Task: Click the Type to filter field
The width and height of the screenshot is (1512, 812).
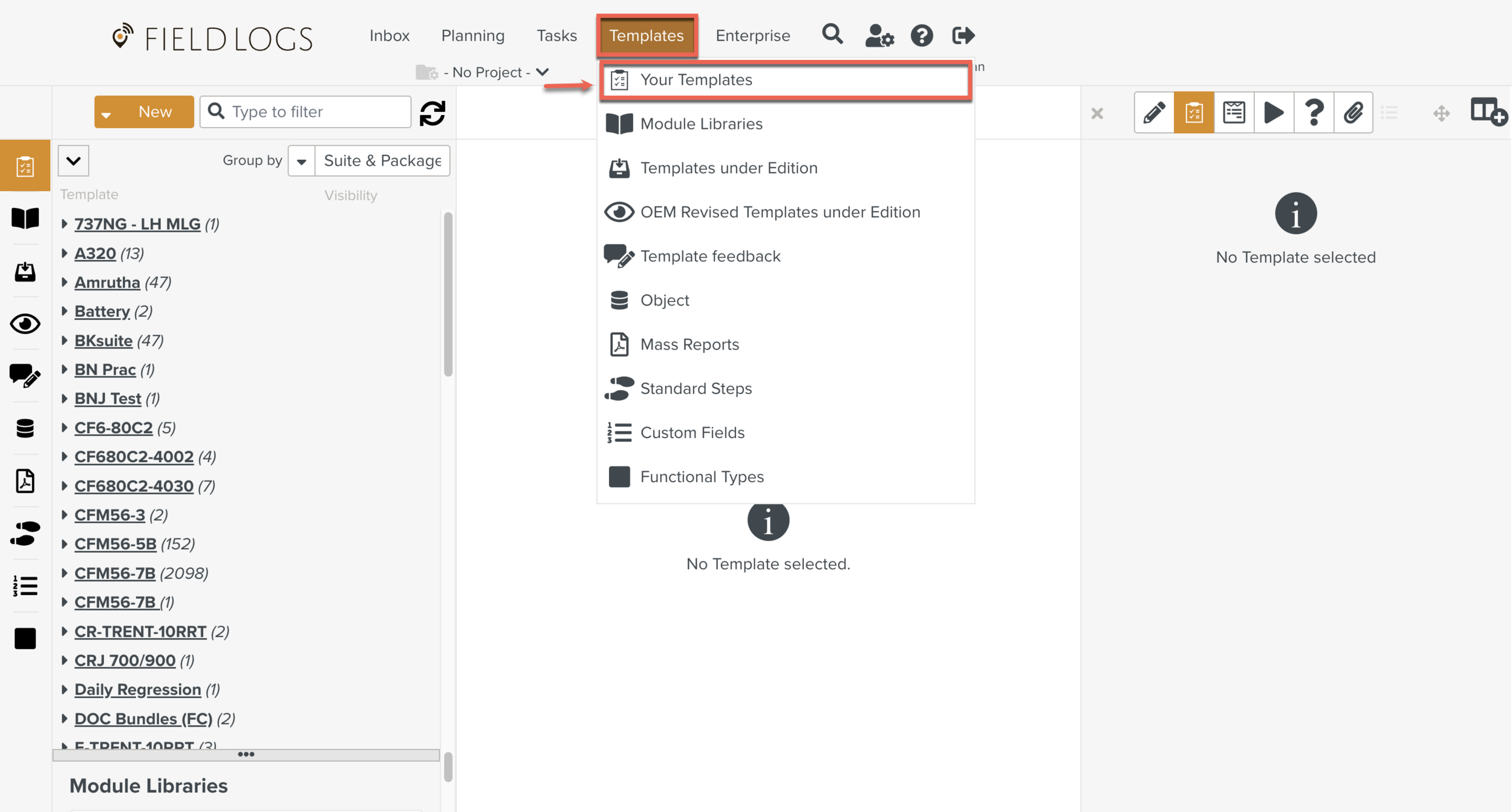Action: pyautogui.click(x=305, y=112)
